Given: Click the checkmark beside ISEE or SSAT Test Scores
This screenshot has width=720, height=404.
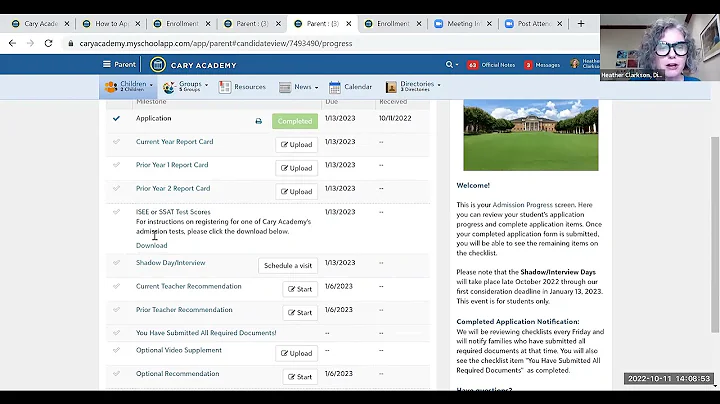Looking at the screenshot, I should coord(116,212).
